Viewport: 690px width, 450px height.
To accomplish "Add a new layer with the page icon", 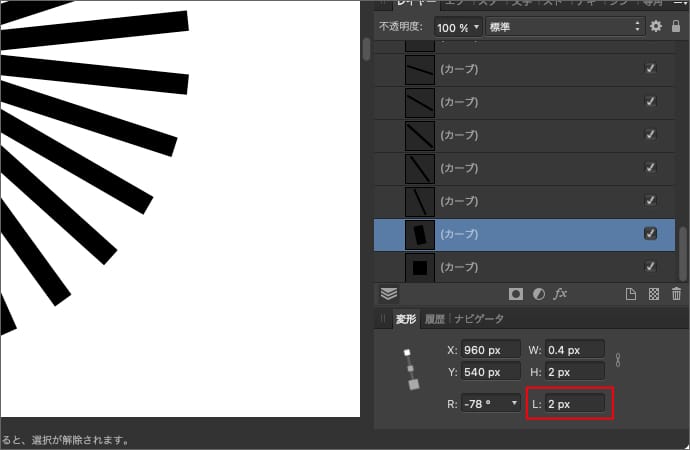I will click(x=631, y=294).
